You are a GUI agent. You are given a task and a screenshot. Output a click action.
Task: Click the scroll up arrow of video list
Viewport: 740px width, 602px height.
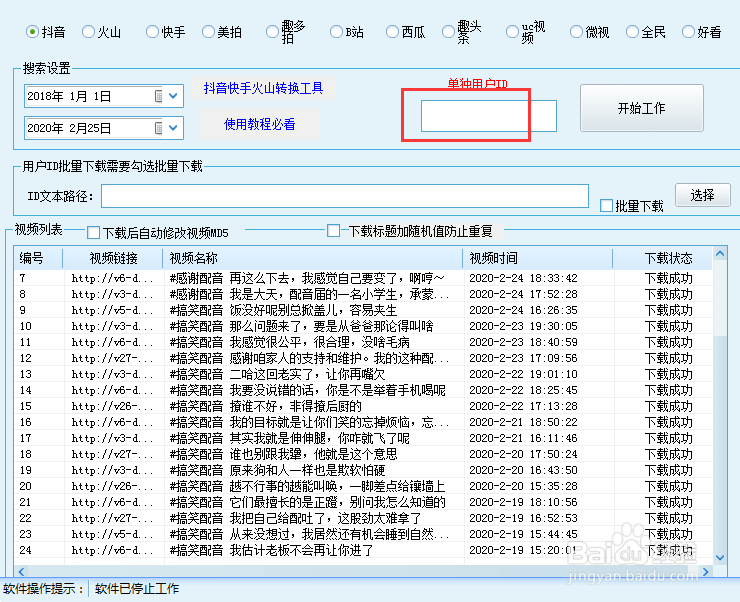click(x=720, y=254)
